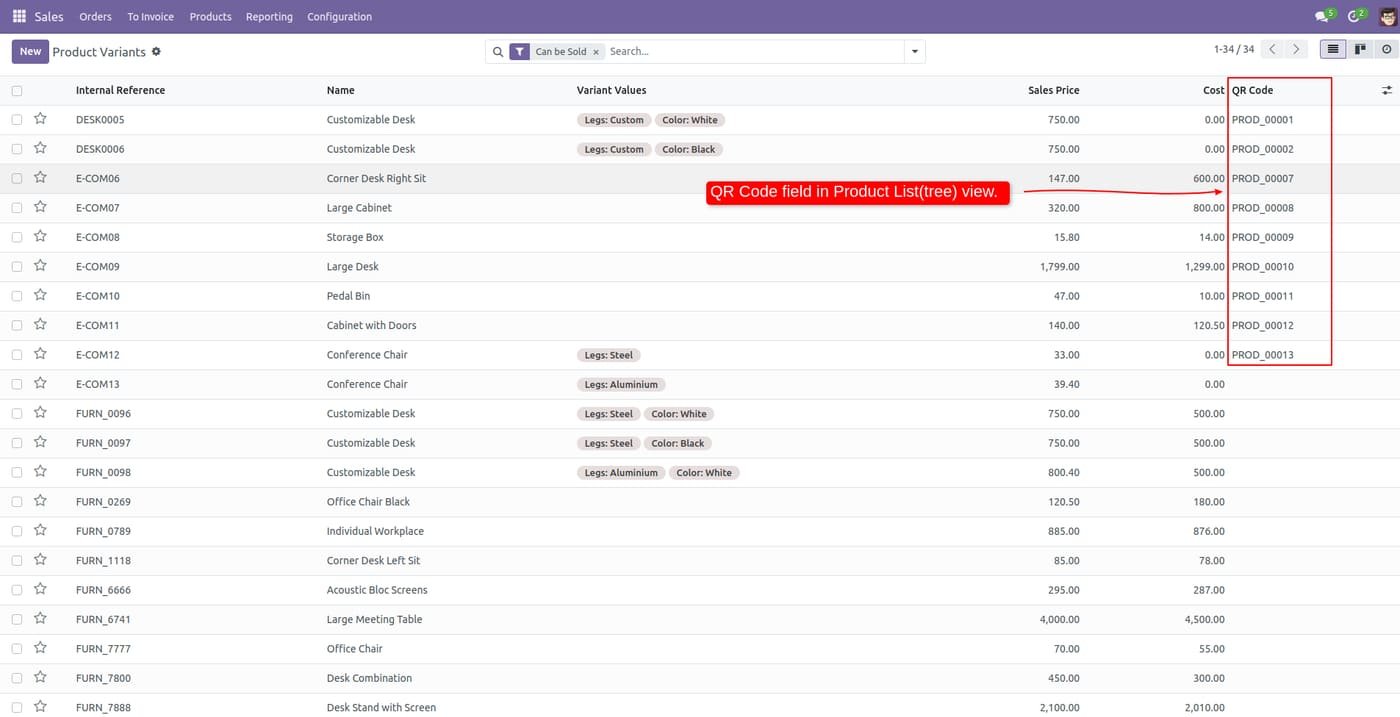Screen dimensions: 1400x717
Task: Switch to activity view
Action: pyautogui.click(x=1386, y=49)
